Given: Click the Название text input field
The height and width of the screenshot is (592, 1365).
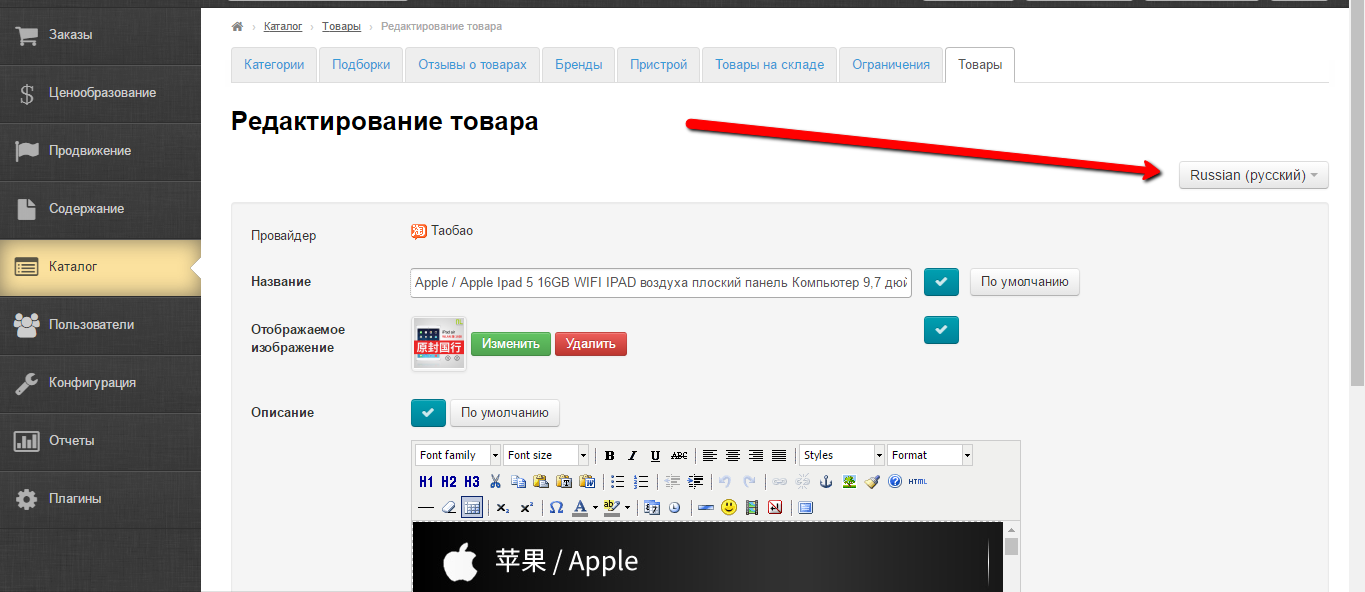Looking at the screenshot, I should (x=661, y=282).
